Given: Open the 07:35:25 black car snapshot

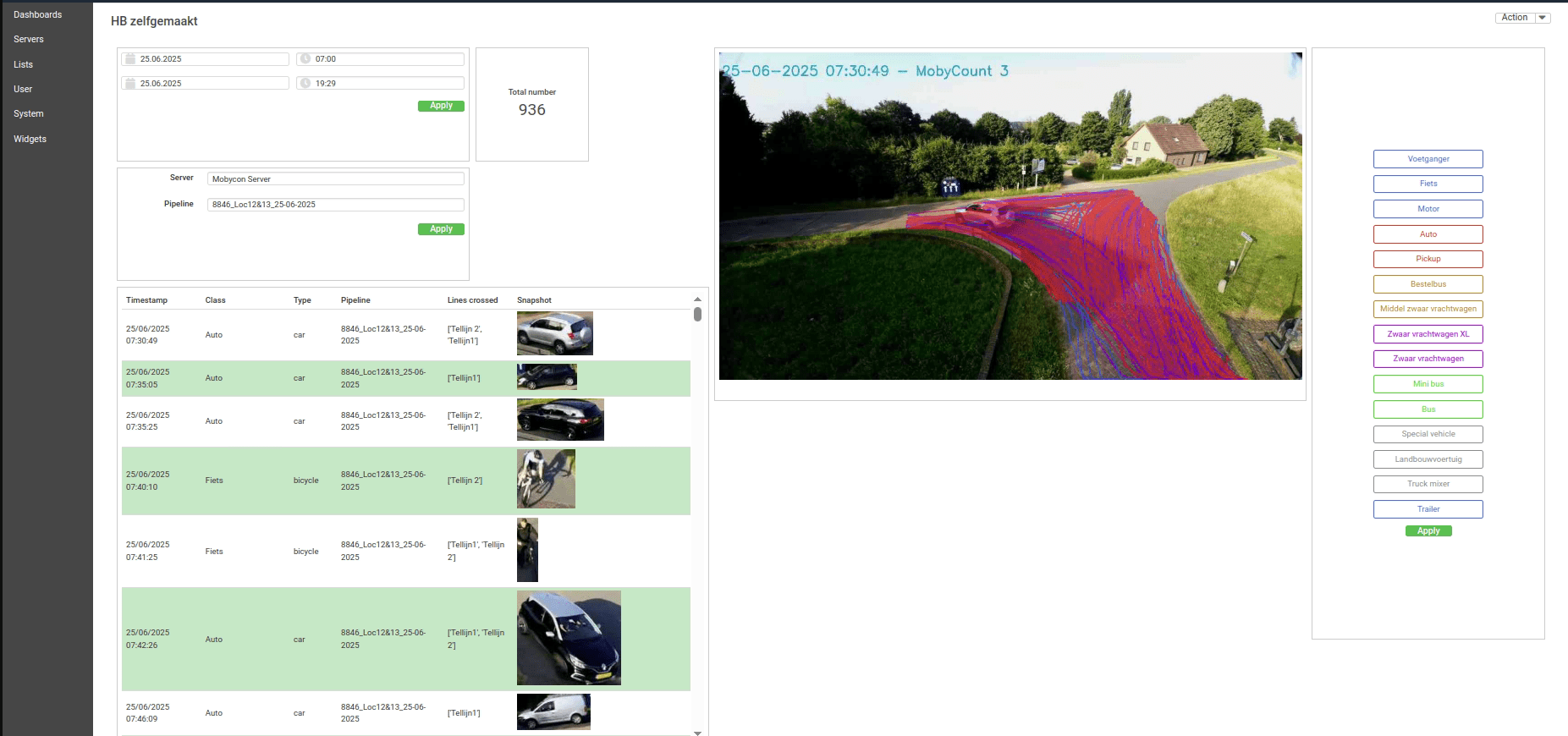Looking at the screenshot, I should coord(560,420).
